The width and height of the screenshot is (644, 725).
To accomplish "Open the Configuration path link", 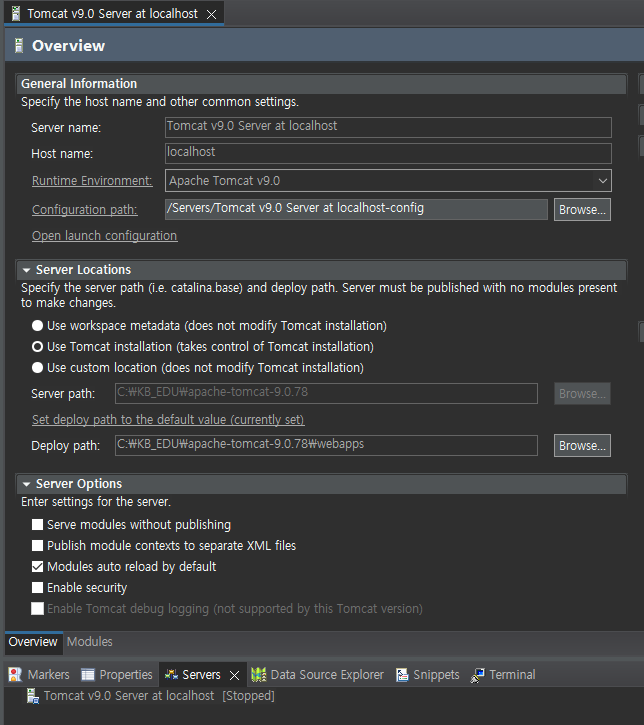I will pyautogui.click(x=85, y=209).
